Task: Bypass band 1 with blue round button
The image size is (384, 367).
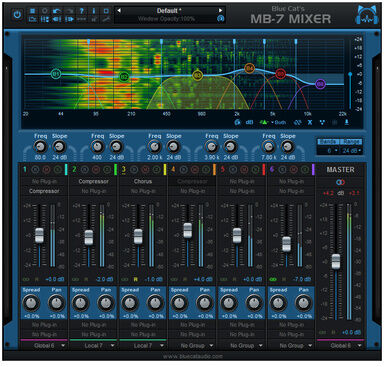Action: pos(35,170)
